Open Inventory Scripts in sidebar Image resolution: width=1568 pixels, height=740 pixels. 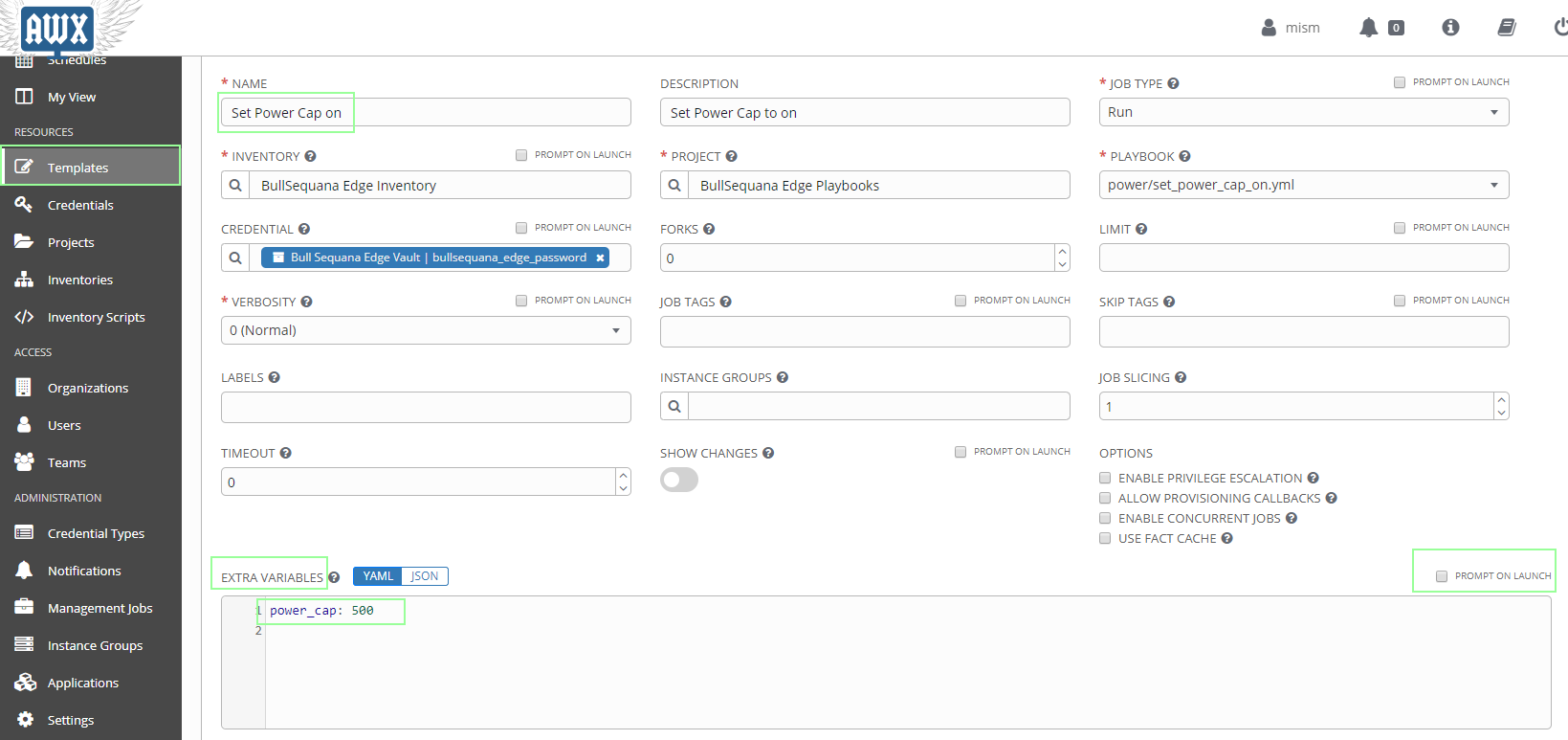click(x=91, y=317)
